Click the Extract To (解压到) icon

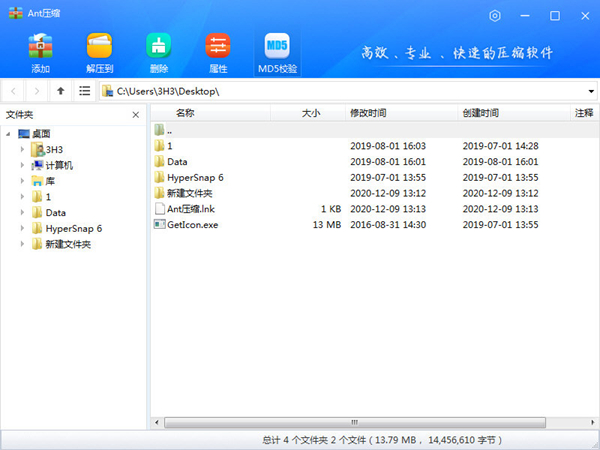99,47
